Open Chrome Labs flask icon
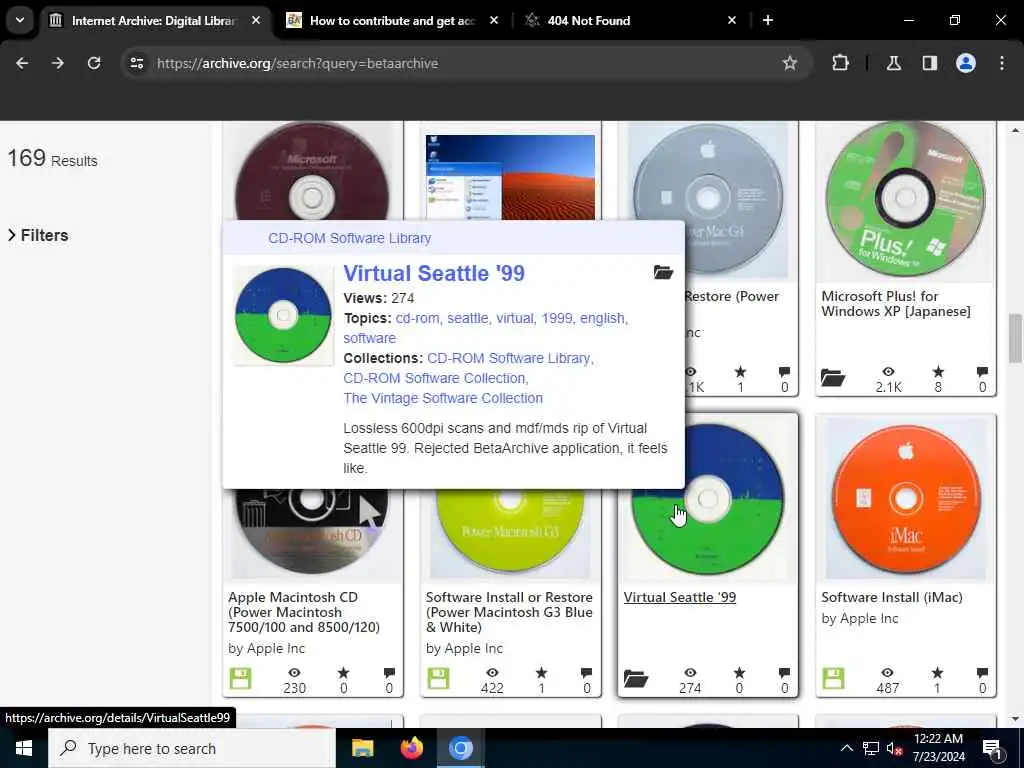This screenshot has width=1024, height=768. tap(893, 63)
